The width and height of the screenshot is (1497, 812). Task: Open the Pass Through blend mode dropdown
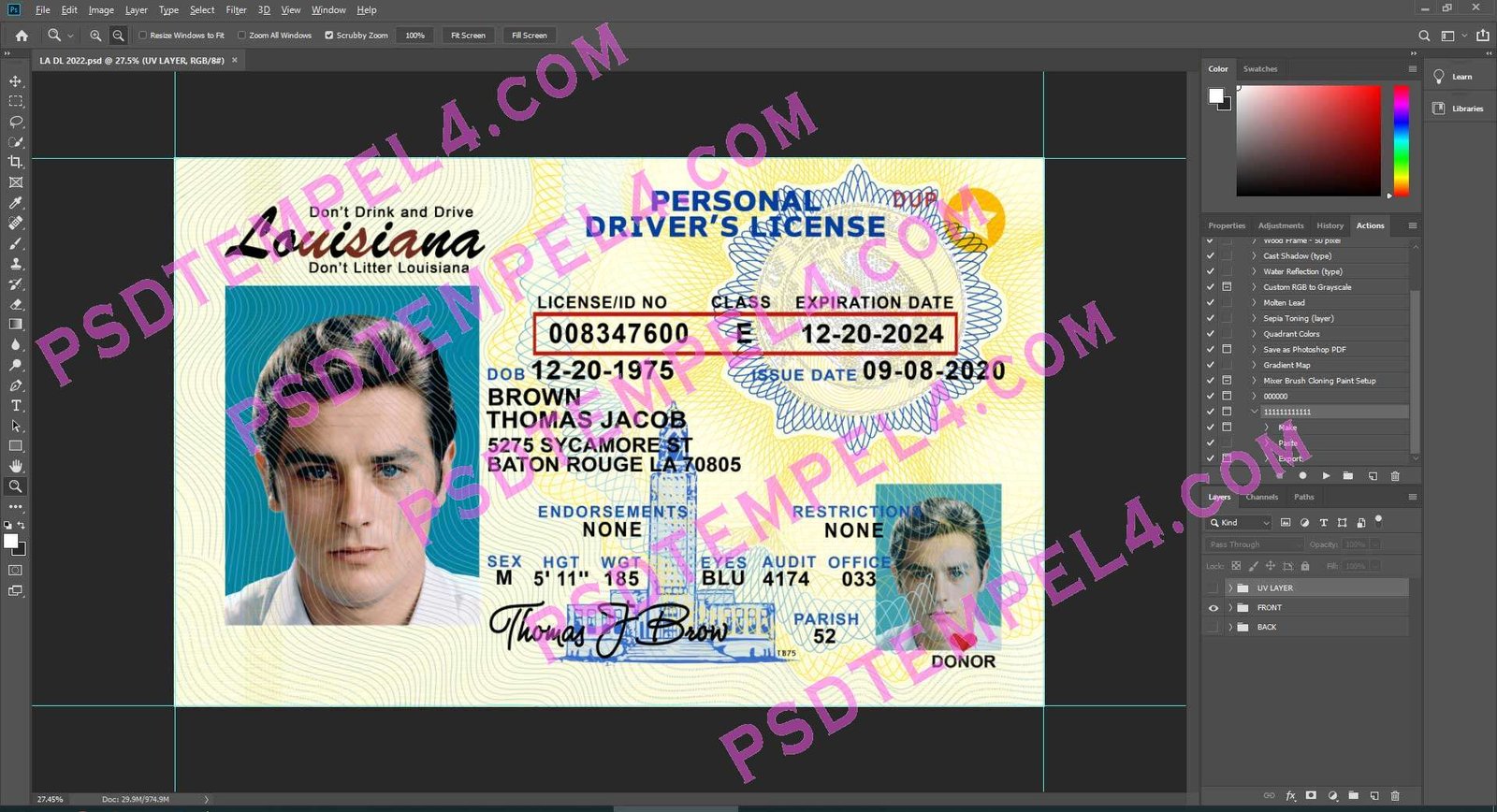1254,544
